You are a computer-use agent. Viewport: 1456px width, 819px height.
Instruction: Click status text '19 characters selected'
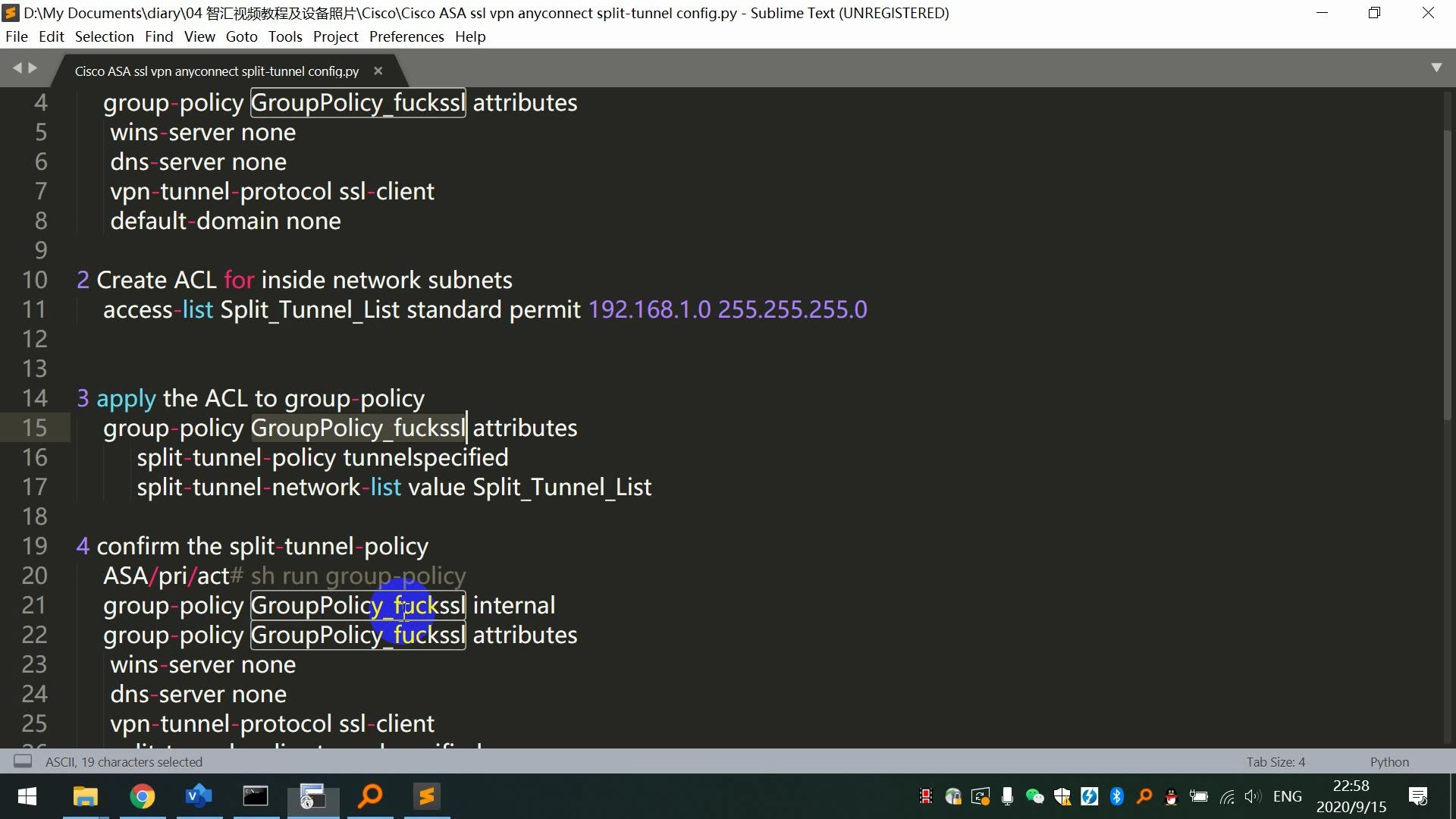[x=142, y=762]
